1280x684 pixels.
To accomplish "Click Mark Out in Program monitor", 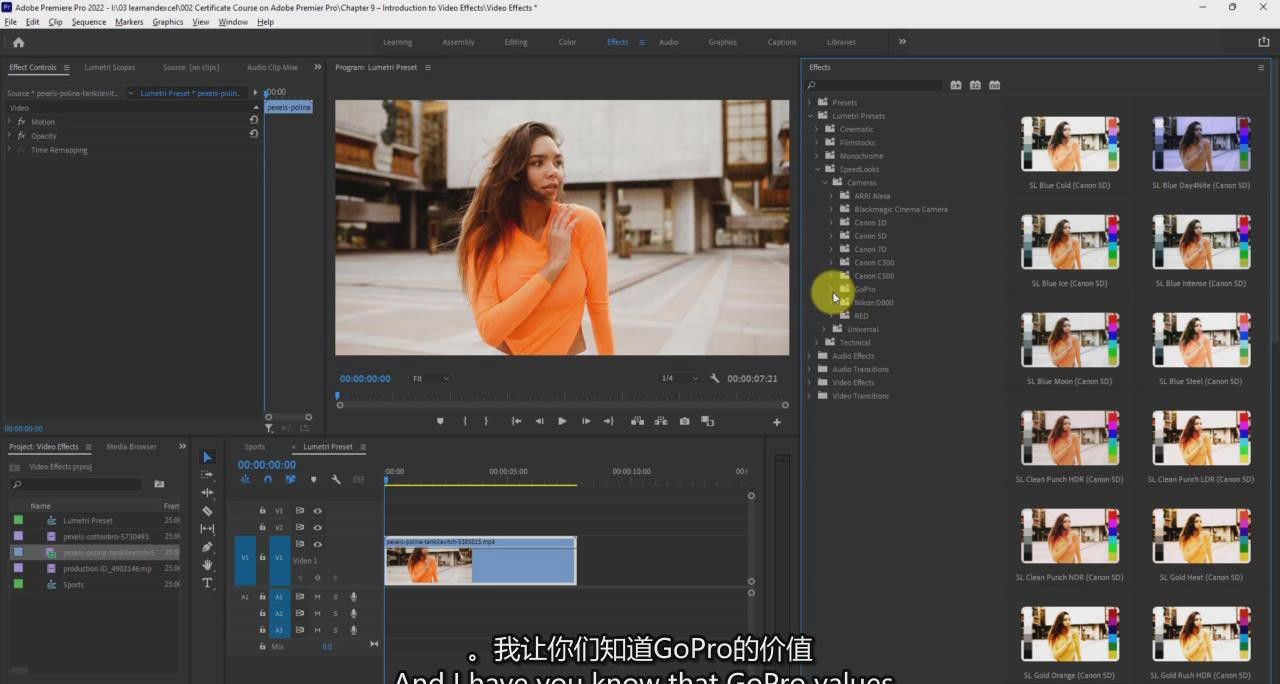I will tap(487, 421).
